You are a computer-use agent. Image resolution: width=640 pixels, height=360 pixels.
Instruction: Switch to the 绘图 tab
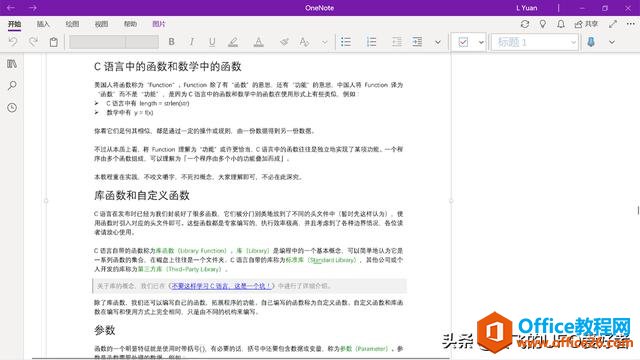(x=72, y=24)
